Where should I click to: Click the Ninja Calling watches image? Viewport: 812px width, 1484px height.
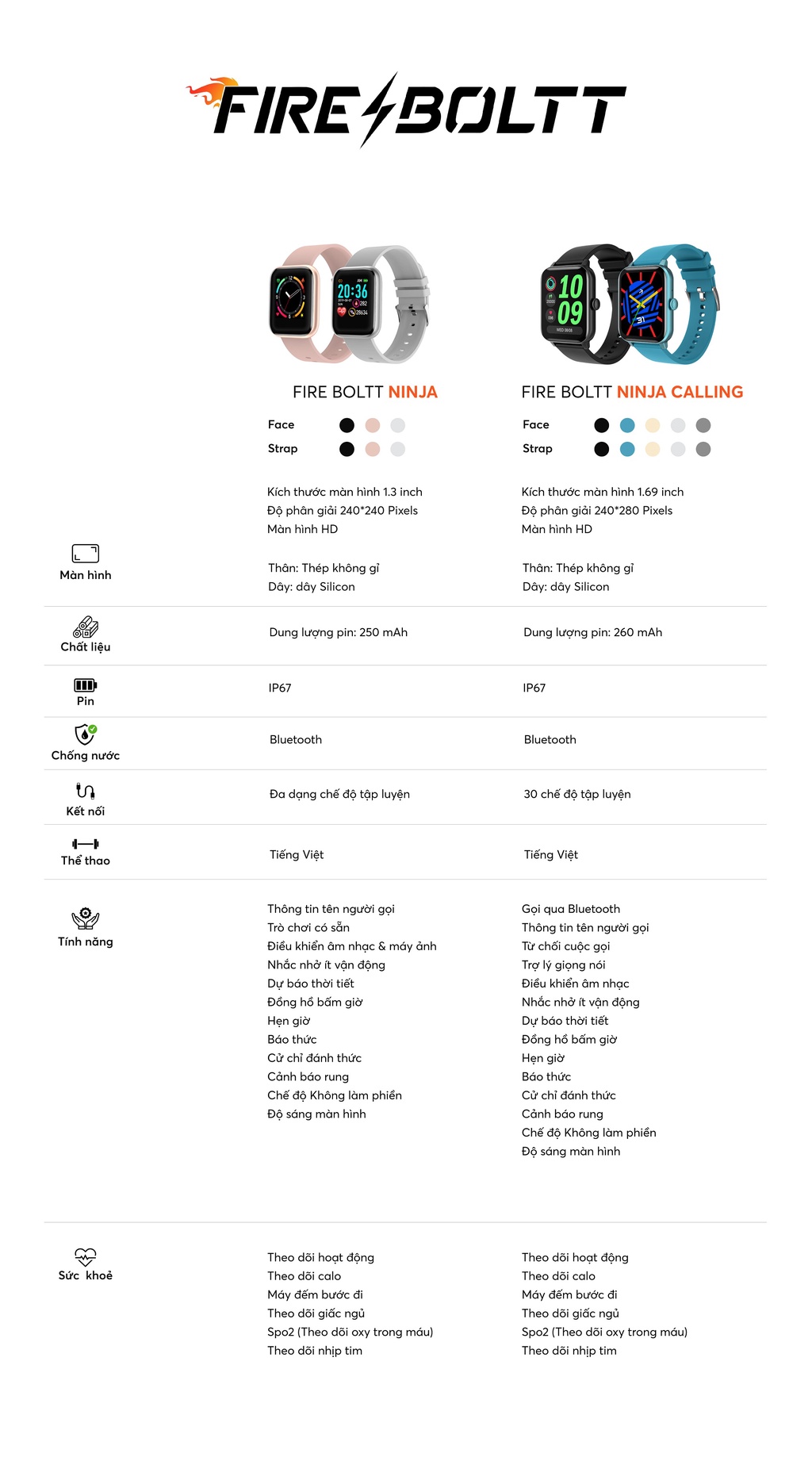tap(630, 304)
